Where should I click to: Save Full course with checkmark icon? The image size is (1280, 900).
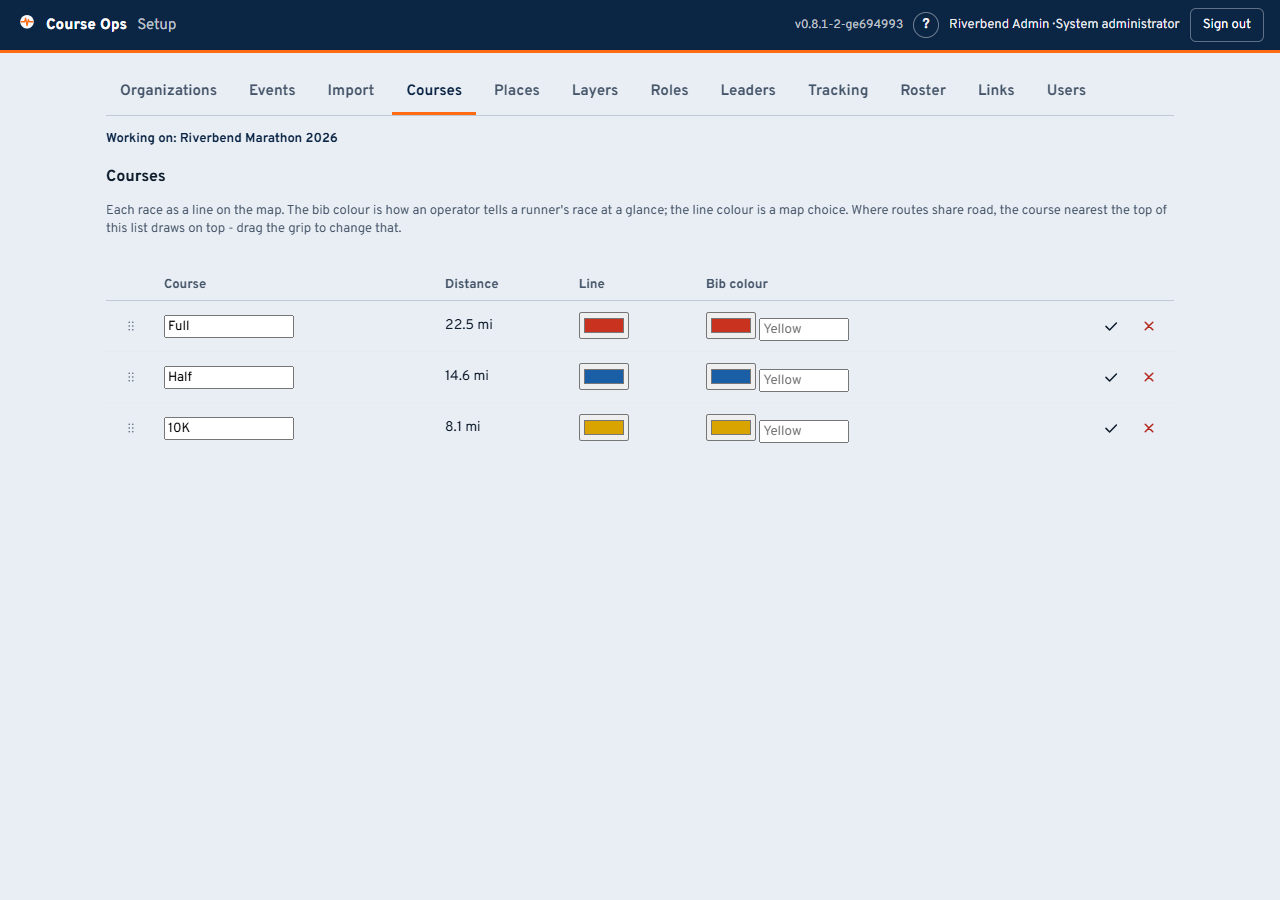pos(1111,326)
